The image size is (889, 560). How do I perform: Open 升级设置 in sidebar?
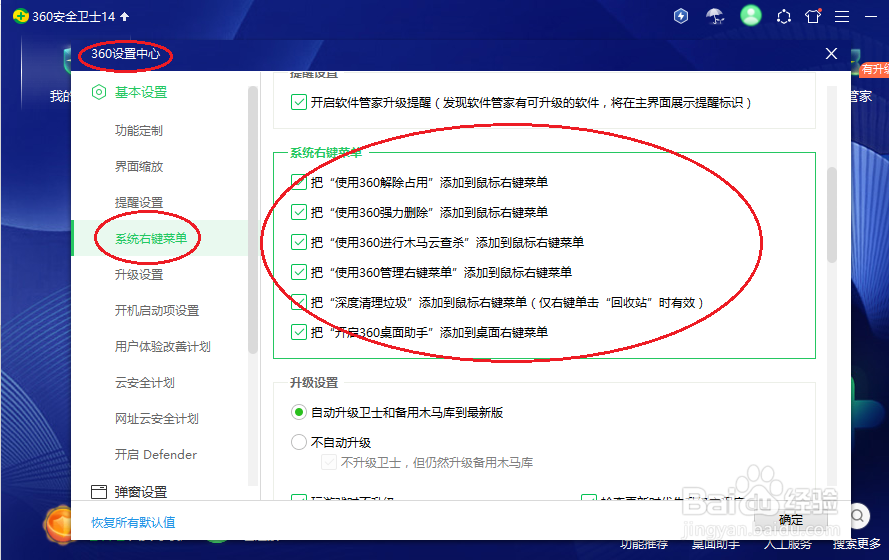139,274
